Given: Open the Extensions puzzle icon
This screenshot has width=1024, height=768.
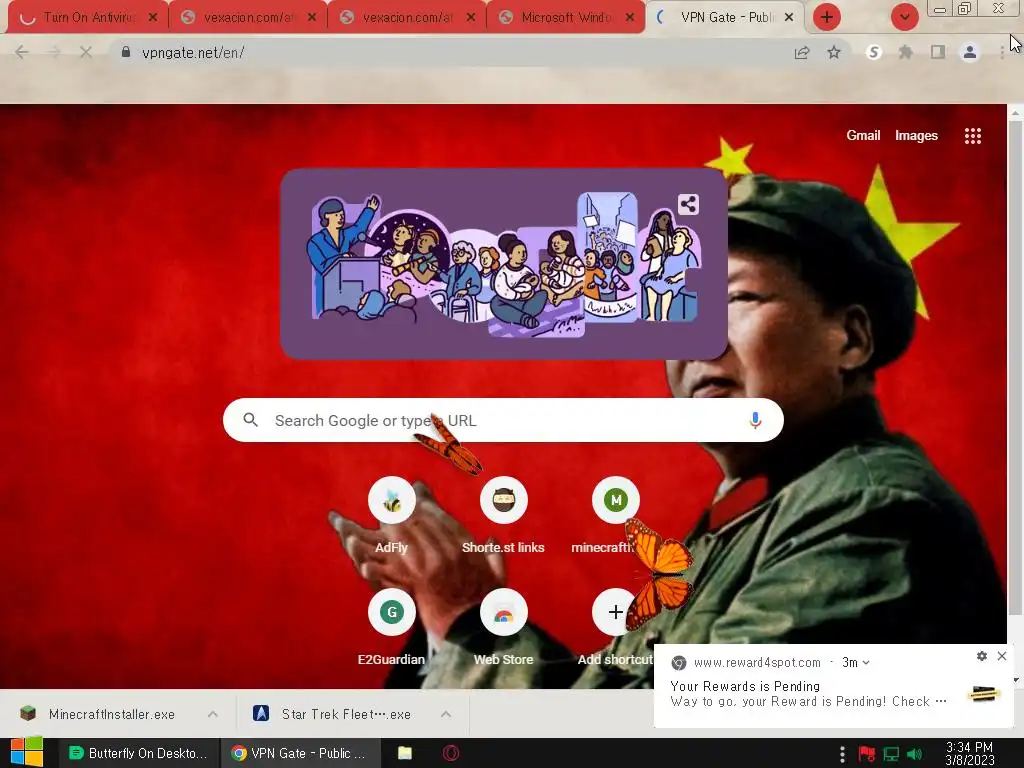Looking at the screenshot, I should (906, 53).
